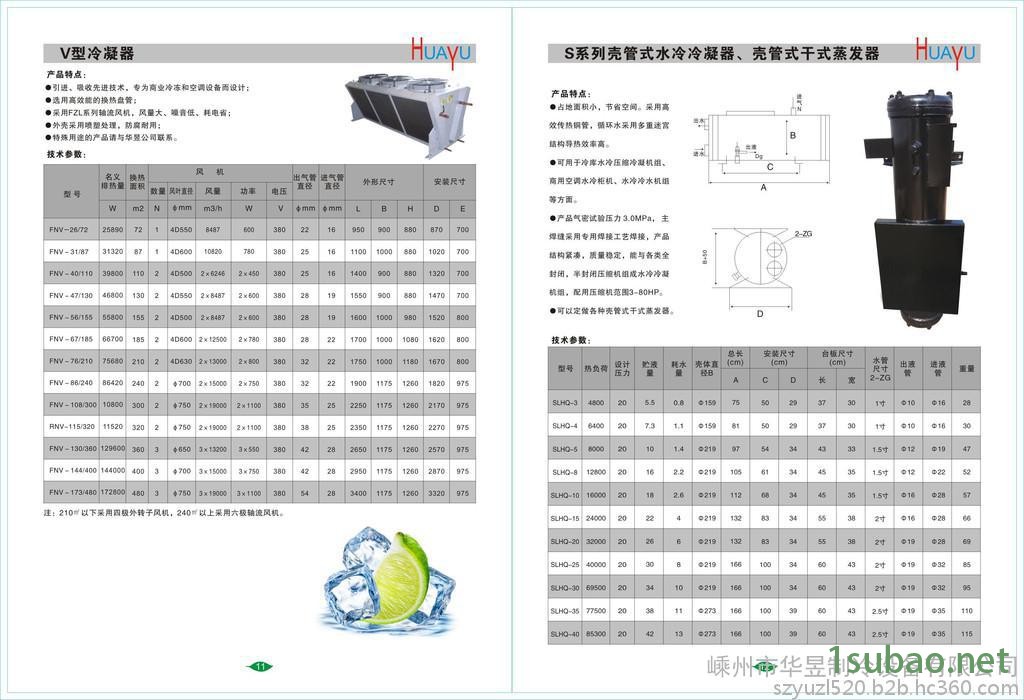The height and width of the screenshot is (700, 1024).
Task: Select model RNV-115/320 in the table
Action: tap(71, 427)
